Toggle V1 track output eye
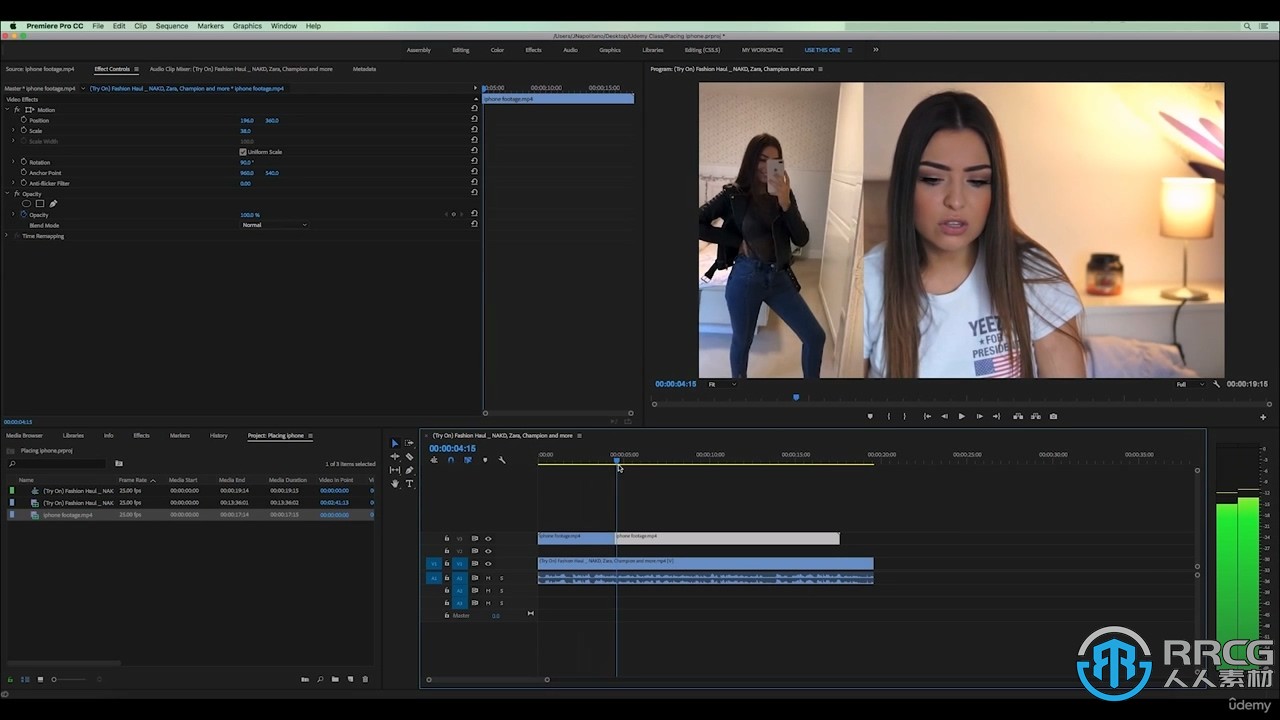The width and height of the screenshot is (1280, 720). coord(488,564)
